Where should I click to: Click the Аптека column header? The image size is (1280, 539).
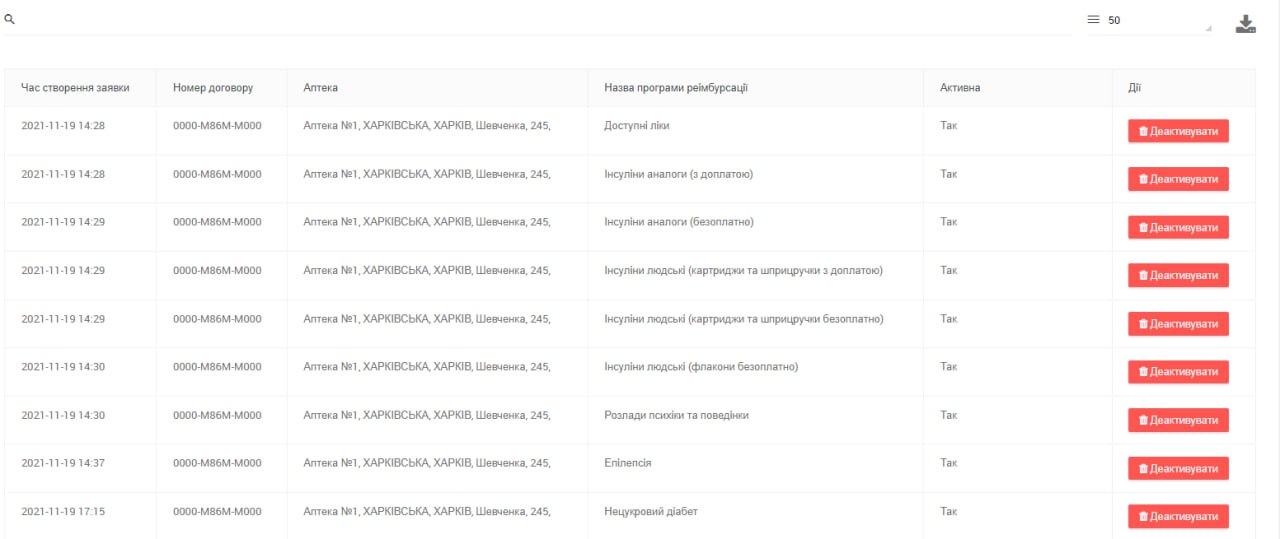321,88
